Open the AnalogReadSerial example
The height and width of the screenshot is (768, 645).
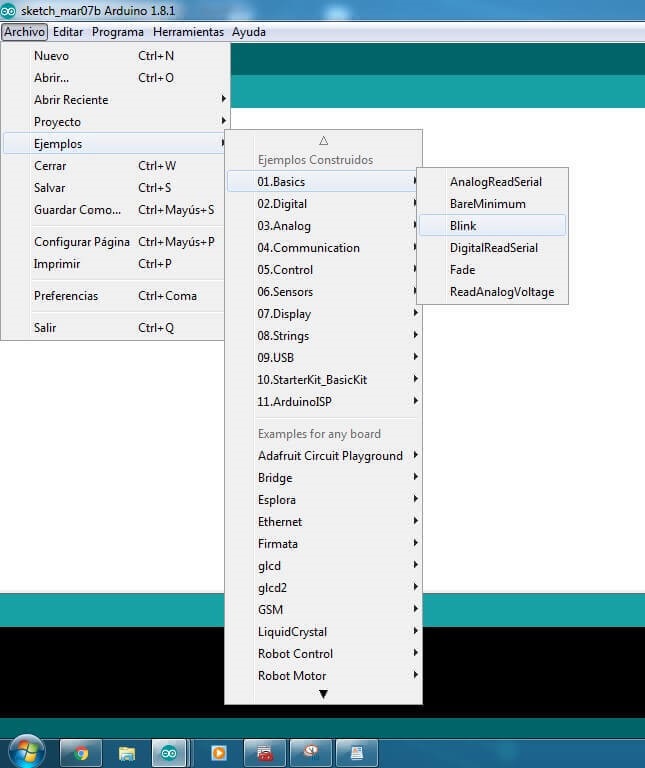pyautogui.click(x=493, y=182)
